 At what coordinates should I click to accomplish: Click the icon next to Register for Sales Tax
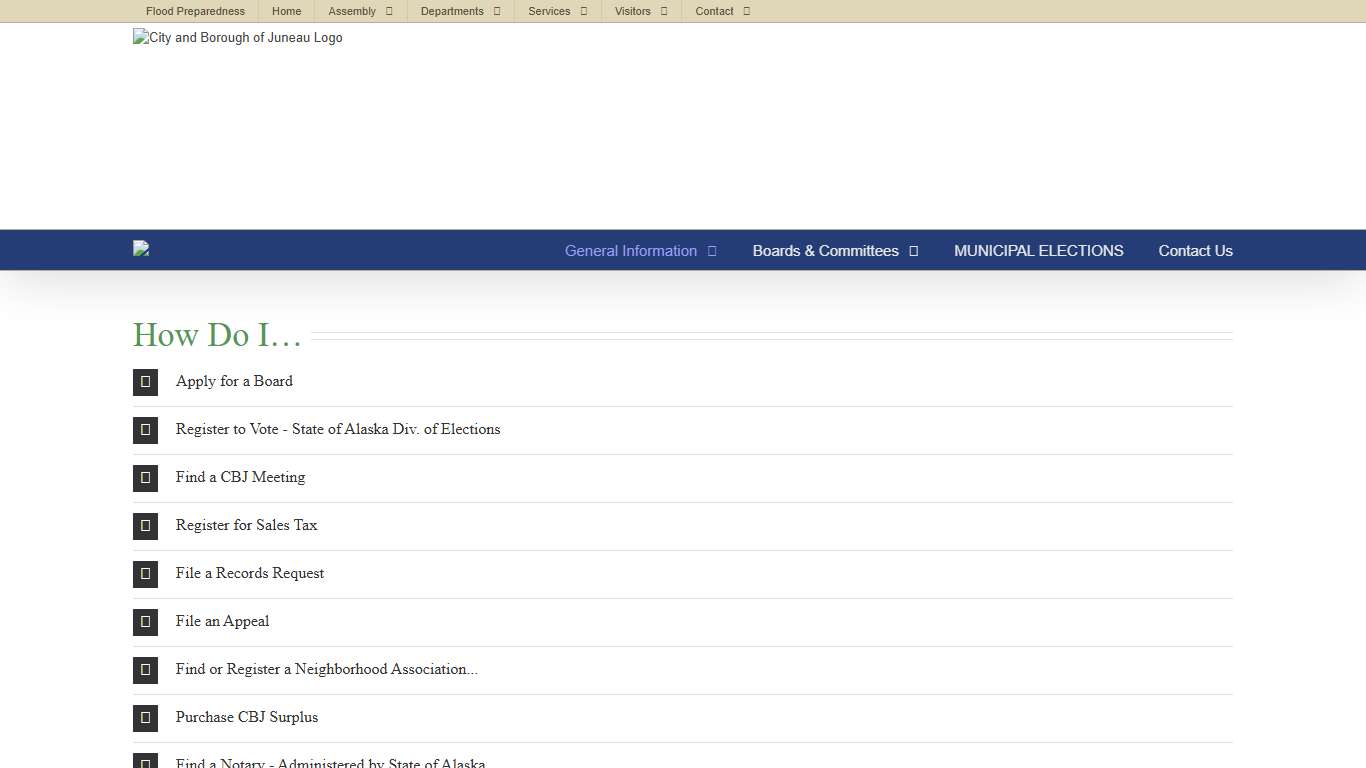145,526
